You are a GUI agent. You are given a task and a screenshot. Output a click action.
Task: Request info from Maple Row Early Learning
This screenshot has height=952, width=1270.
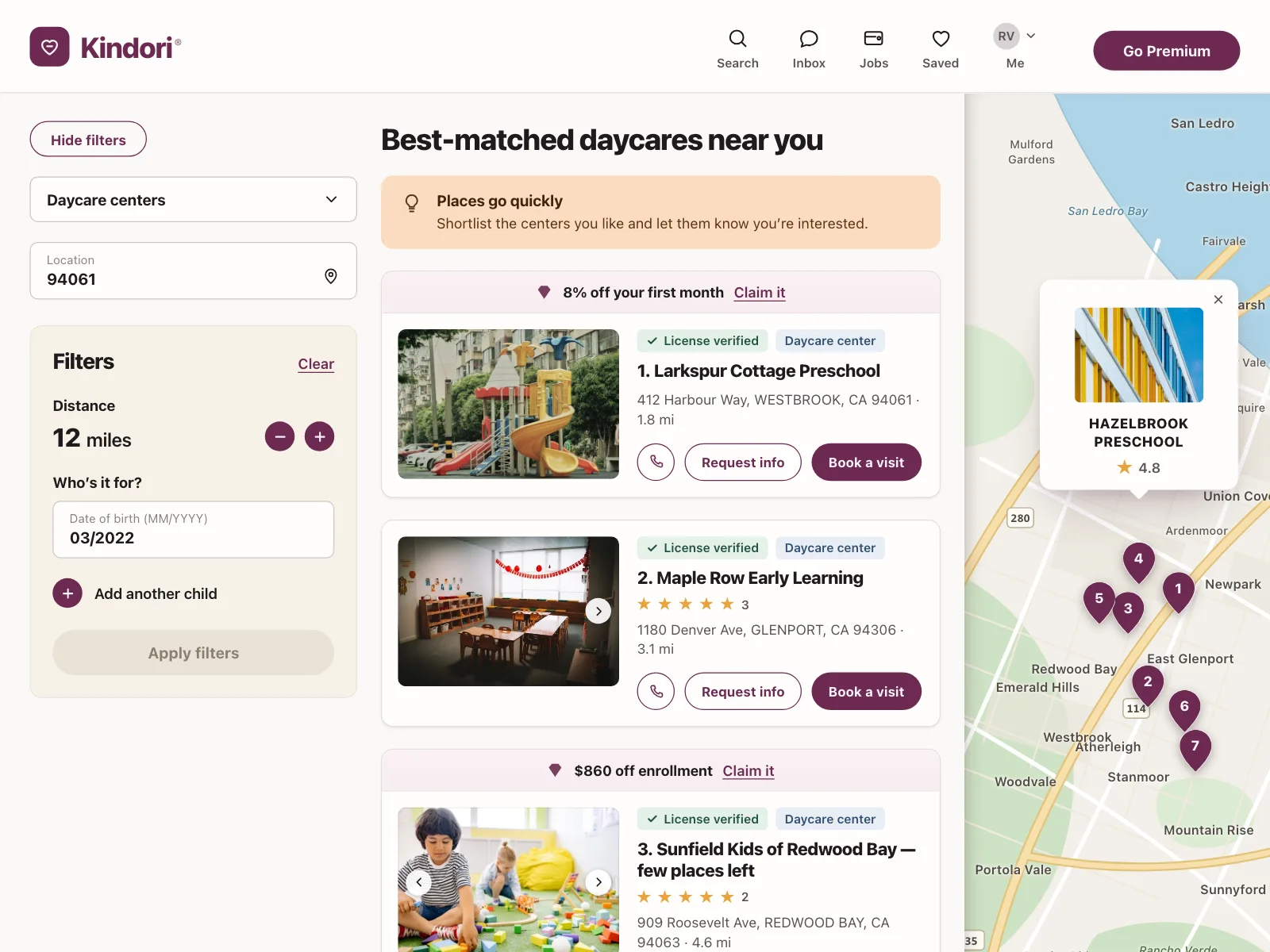click(x=743, y=692)
